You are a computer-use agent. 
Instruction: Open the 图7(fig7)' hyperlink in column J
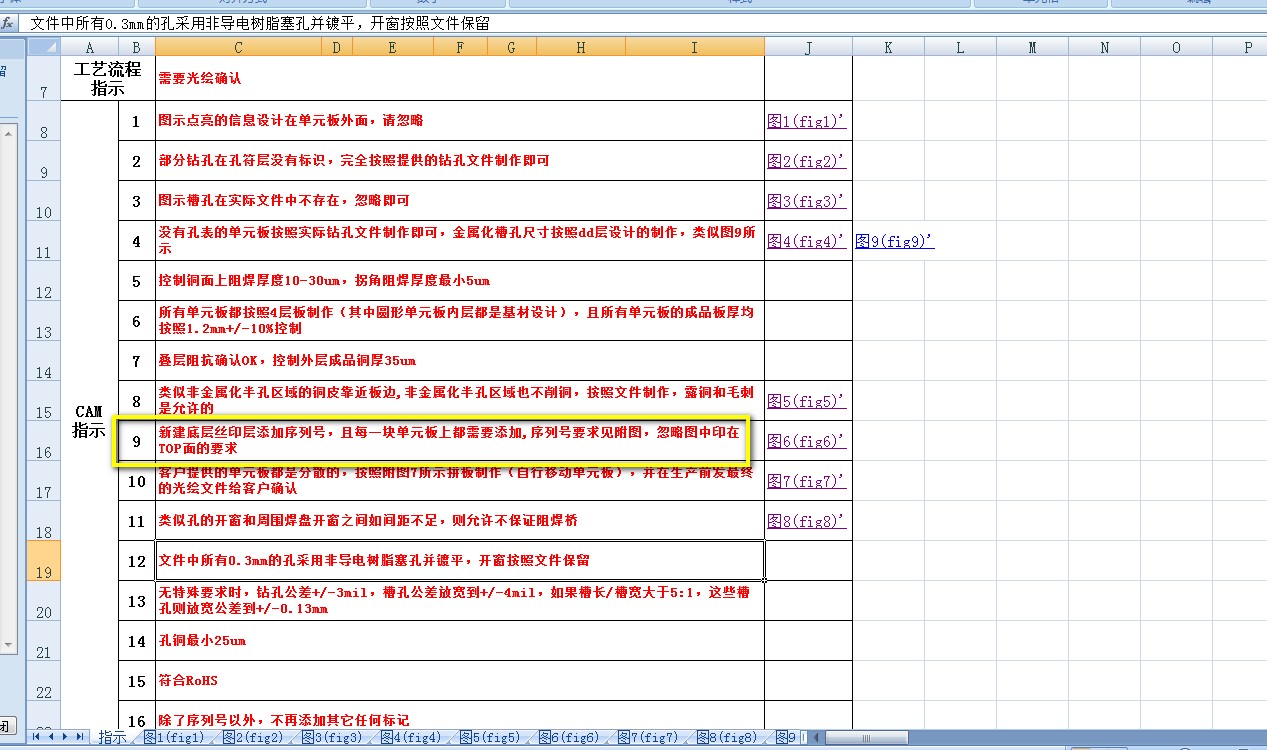[x=807, y=481]
